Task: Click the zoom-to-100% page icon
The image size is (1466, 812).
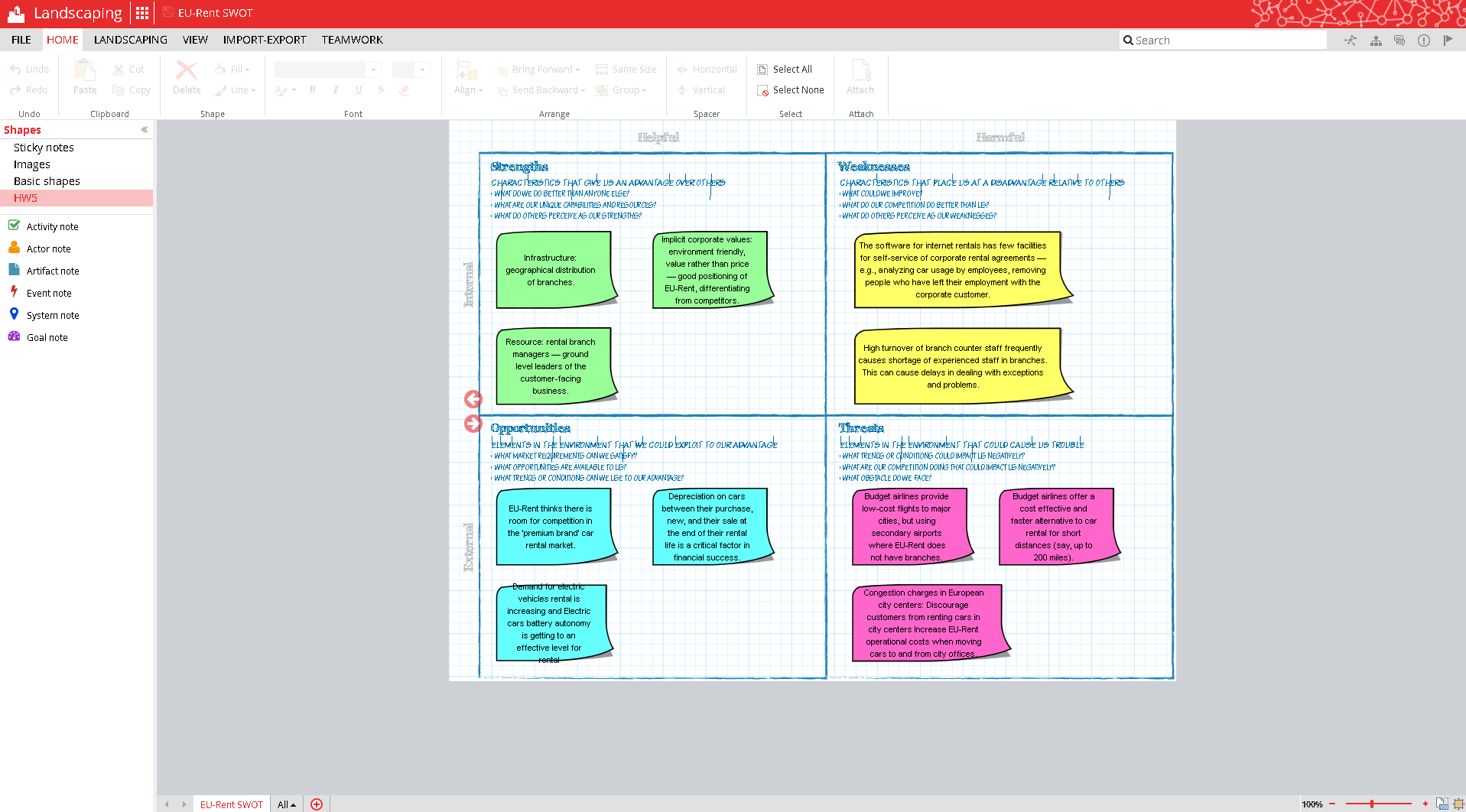Action: pos(1442,804)
